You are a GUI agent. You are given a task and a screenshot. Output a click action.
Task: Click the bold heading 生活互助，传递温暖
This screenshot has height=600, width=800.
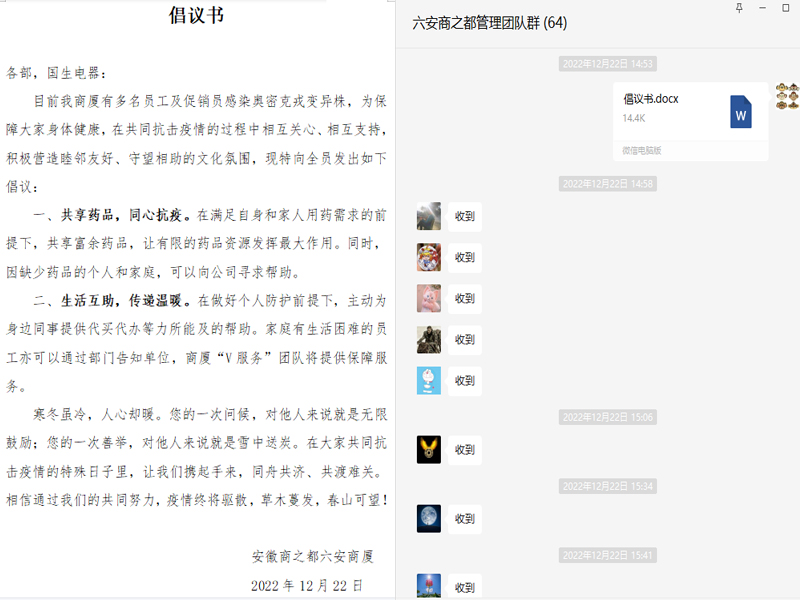[x=124, y=300]
